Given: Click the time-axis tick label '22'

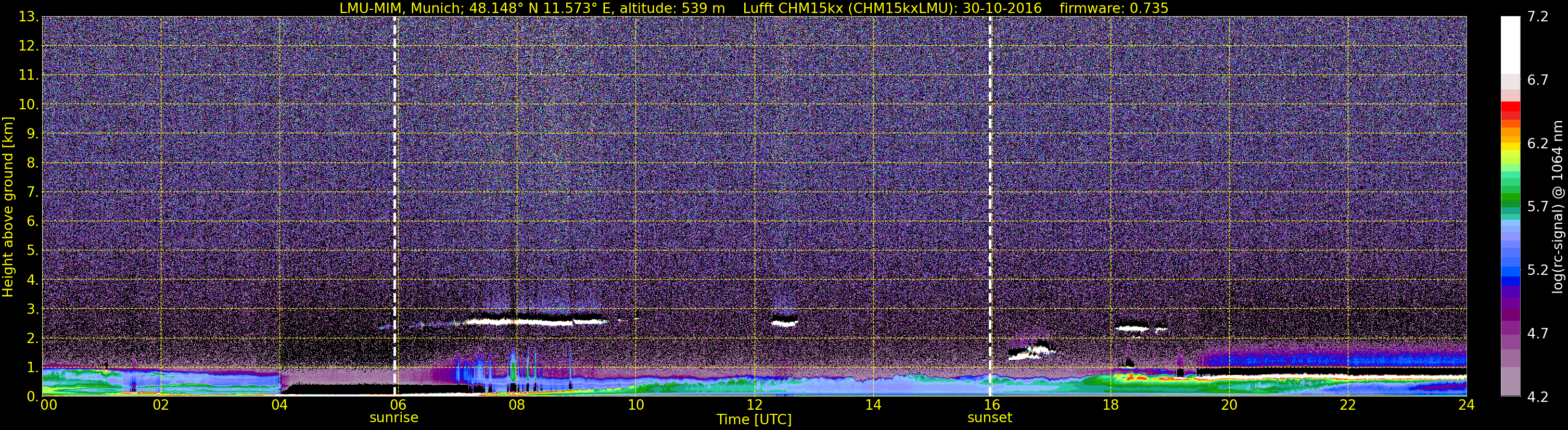Looking at the screenshot, I should tap(1348, 405).
